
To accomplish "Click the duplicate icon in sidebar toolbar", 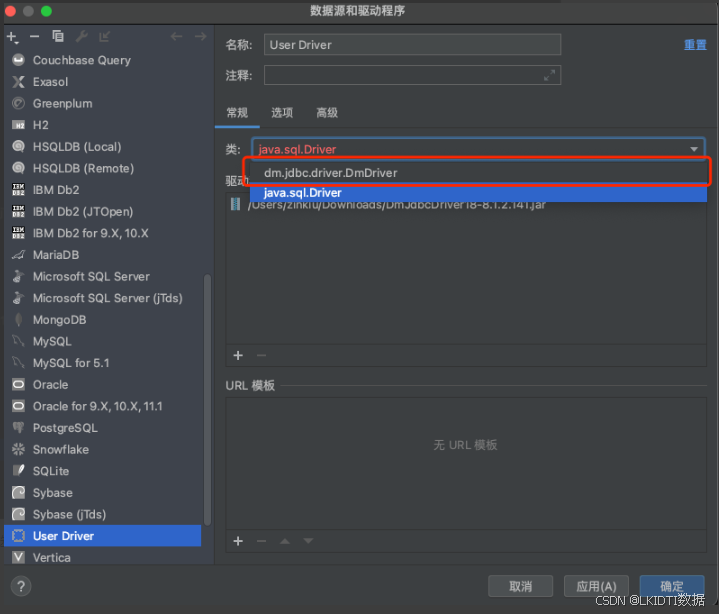I will pos(58,36).
